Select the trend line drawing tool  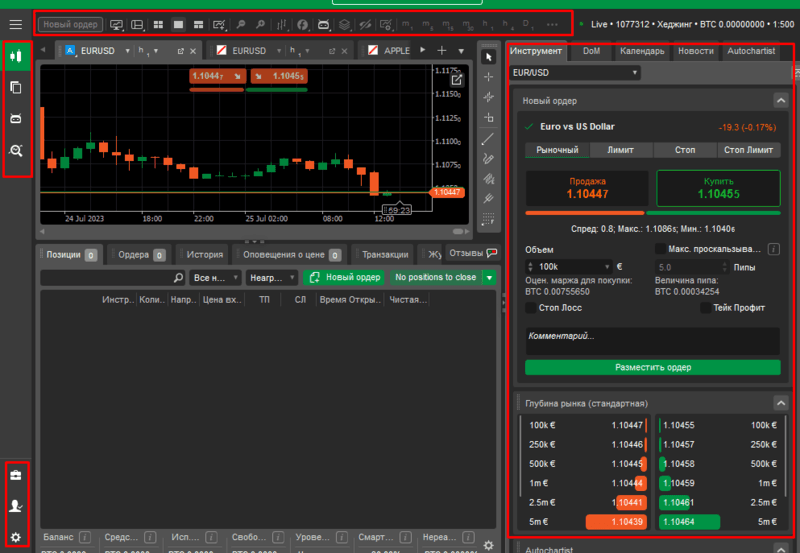tap(488, 138)
